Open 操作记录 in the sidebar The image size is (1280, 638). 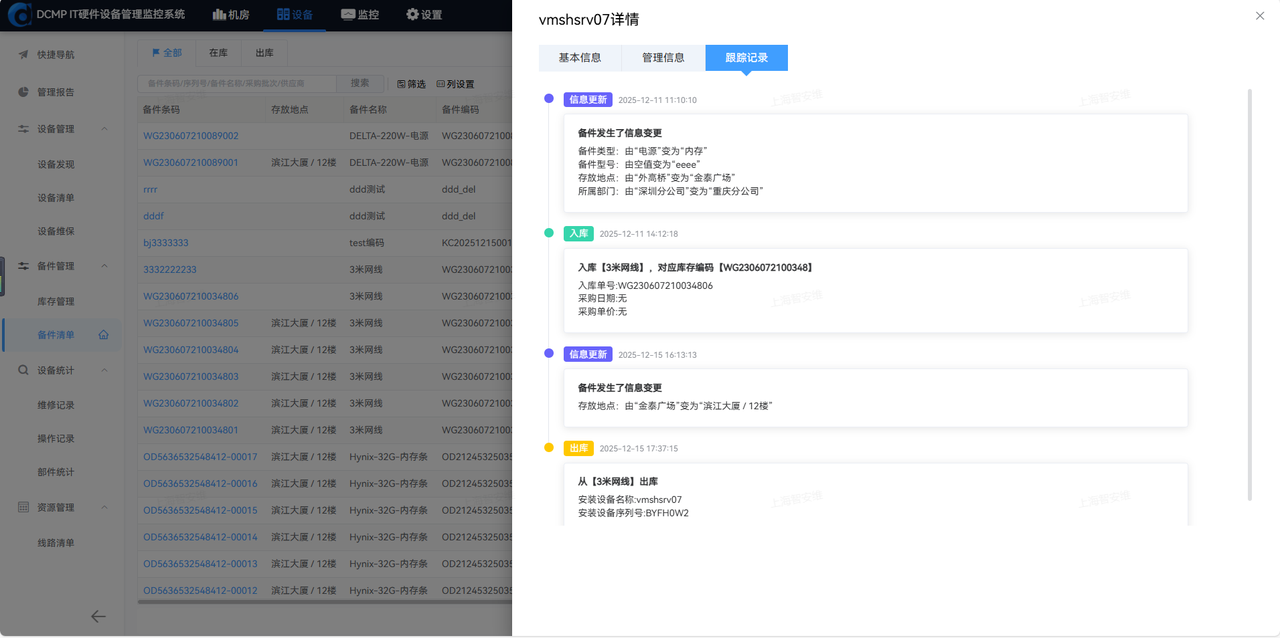(x=56, y=438)
